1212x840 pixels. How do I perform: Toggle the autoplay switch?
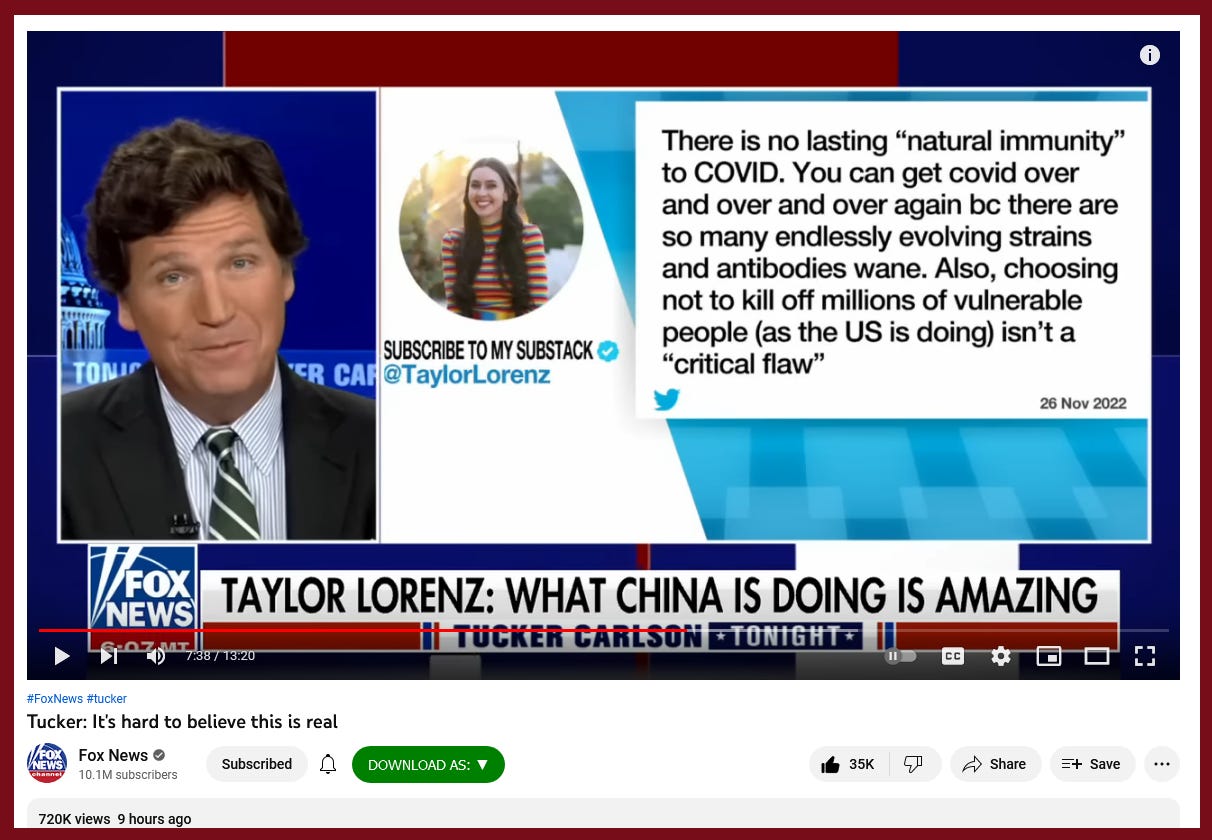click(x=900, y=656)
